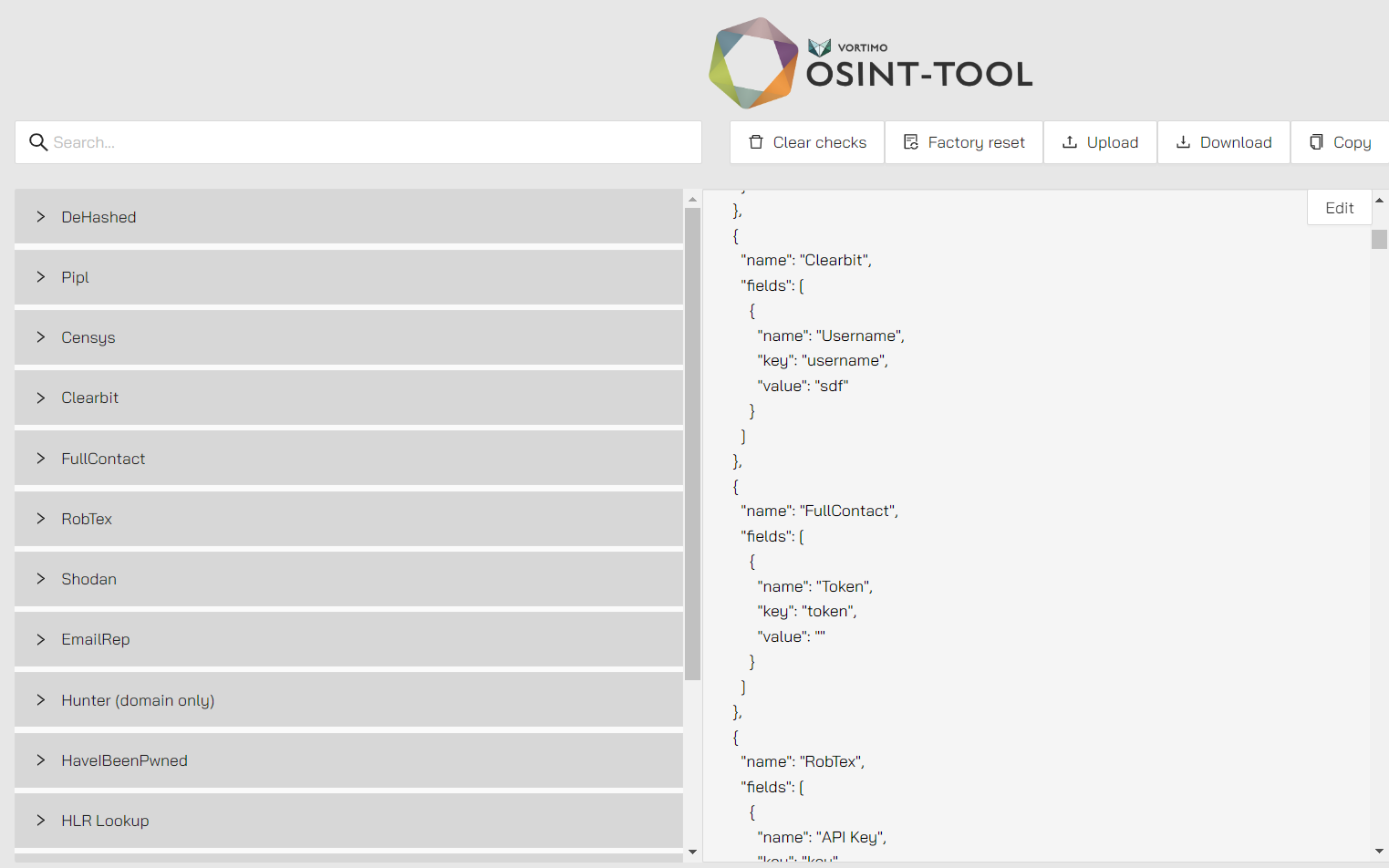This screenshot has height=868, width=1389.
Task: Click the Download button label
Action: [x=1236, y=142]
